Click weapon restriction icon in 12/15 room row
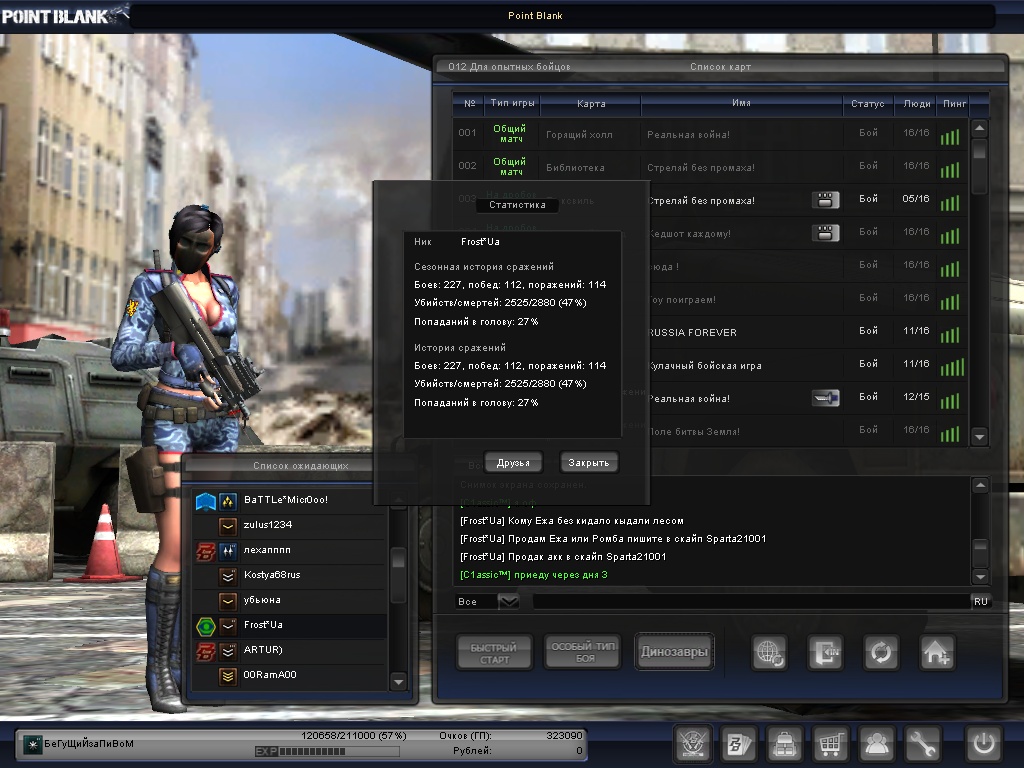Screen dimensions: 1024x768 pyautogui.click(x=825, y=397)
